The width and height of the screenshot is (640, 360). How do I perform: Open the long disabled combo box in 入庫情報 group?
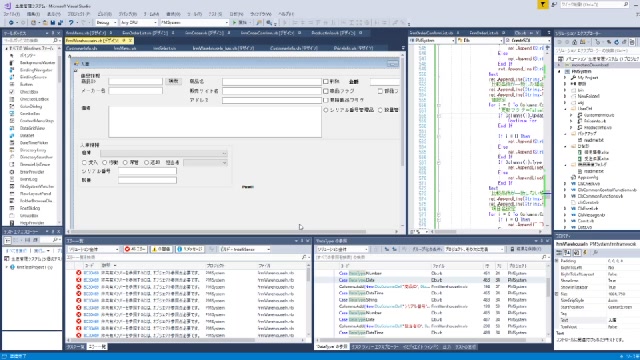point(164,153)
